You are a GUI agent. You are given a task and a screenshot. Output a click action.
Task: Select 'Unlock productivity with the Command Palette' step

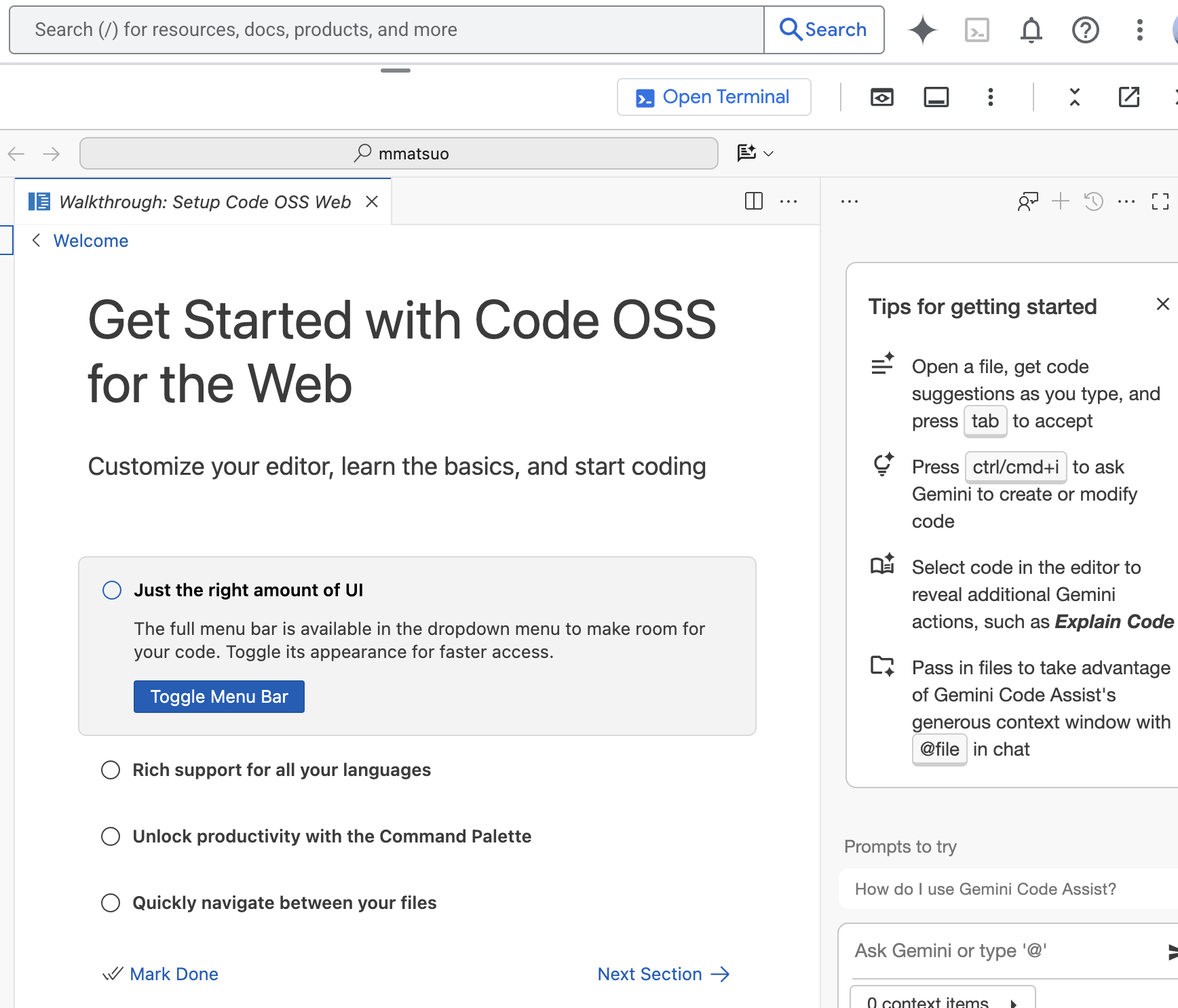coord(331,836)
